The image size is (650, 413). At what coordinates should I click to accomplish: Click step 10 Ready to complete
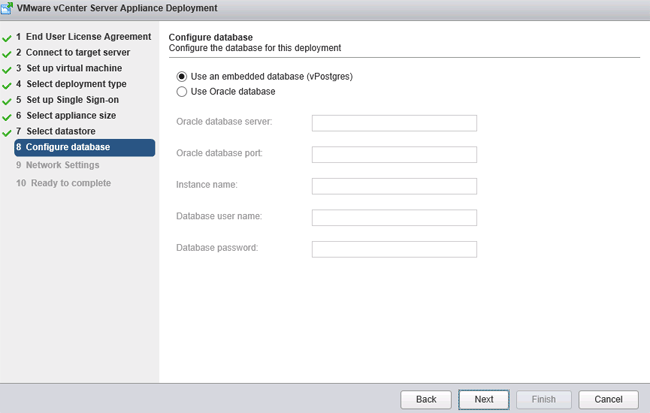pyautogui.click(x=63, y=183)
